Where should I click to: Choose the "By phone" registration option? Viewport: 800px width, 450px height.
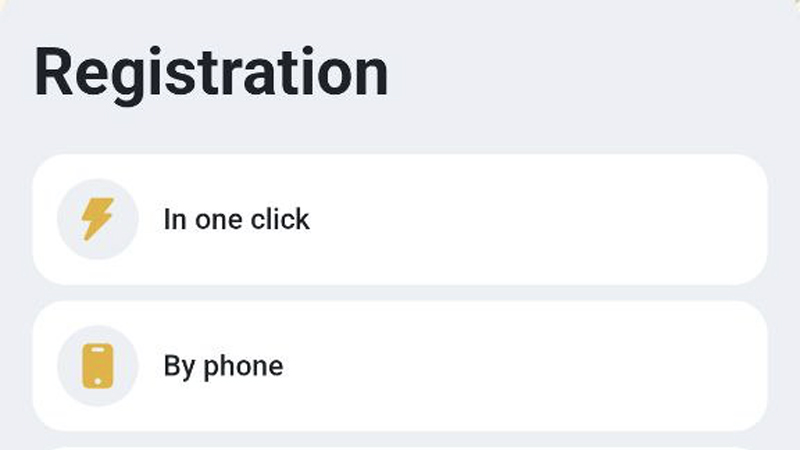(400, 366)
